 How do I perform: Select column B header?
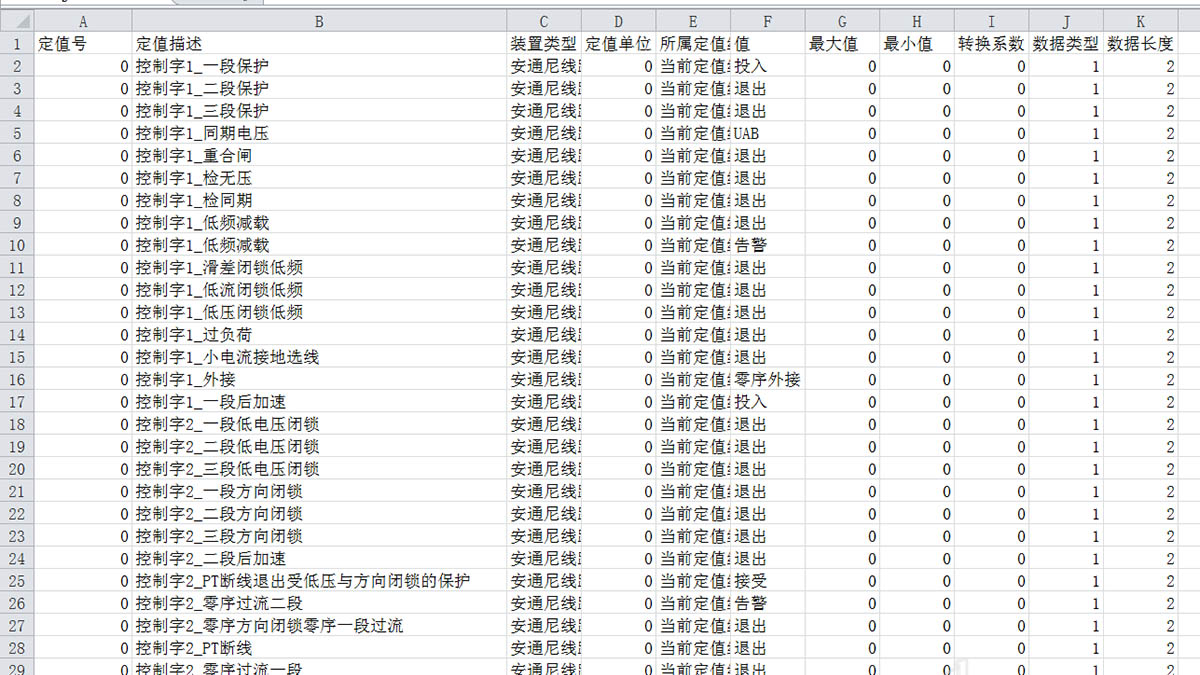click(318, 21)
